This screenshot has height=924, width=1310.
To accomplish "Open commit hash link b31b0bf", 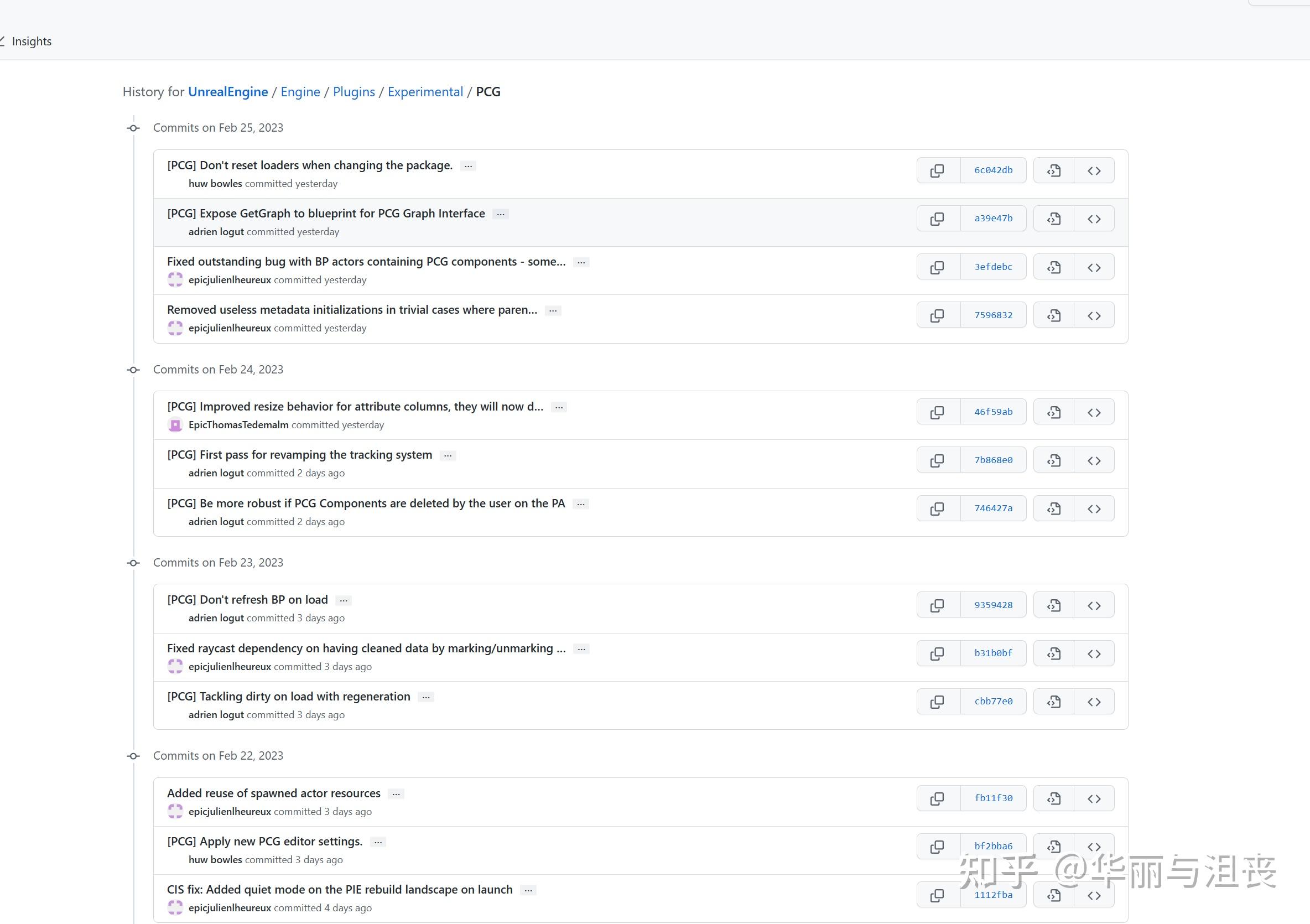I will (x=993, y=653).
